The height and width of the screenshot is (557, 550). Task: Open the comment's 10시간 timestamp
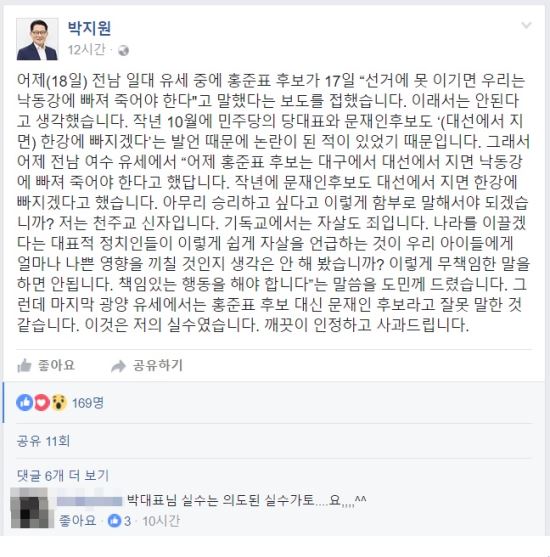coord(161,521)
